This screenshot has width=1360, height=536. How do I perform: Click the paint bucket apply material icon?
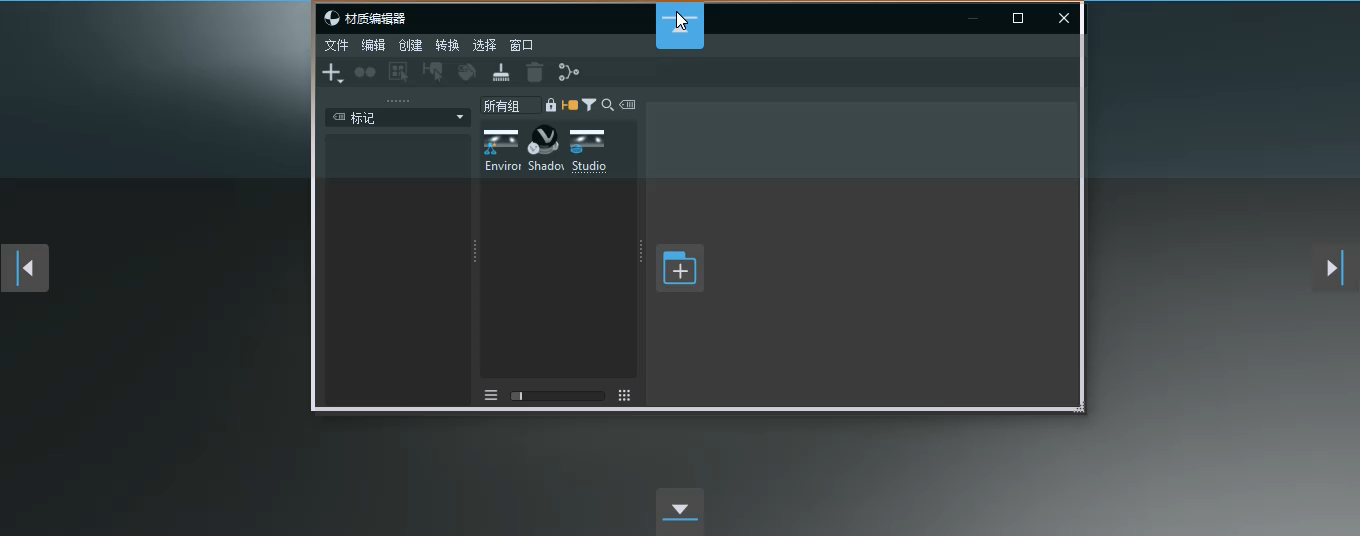coord(467,72)
